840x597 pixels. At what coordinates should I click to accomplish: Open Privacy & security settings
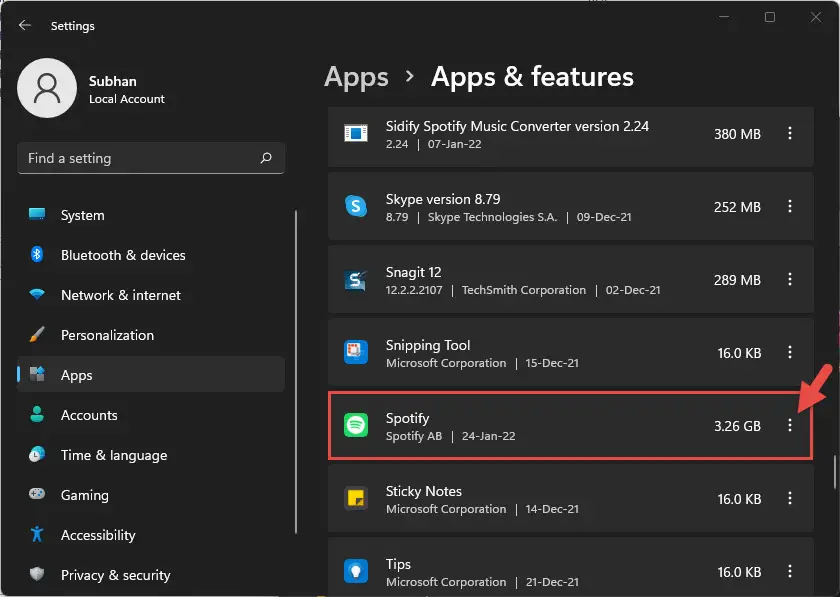151,574
